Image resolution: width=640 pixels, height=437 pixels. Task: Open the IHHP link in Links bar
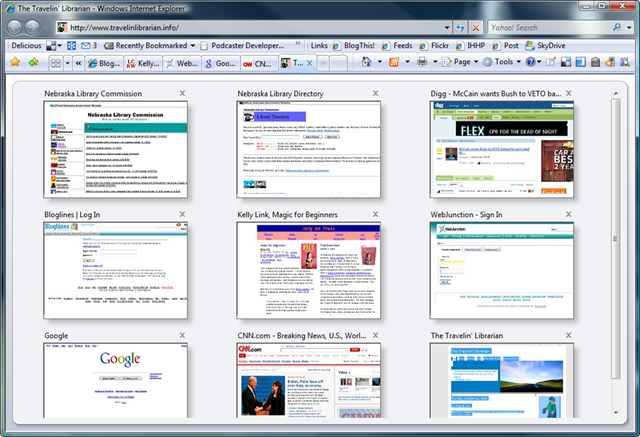click(471, 46)
